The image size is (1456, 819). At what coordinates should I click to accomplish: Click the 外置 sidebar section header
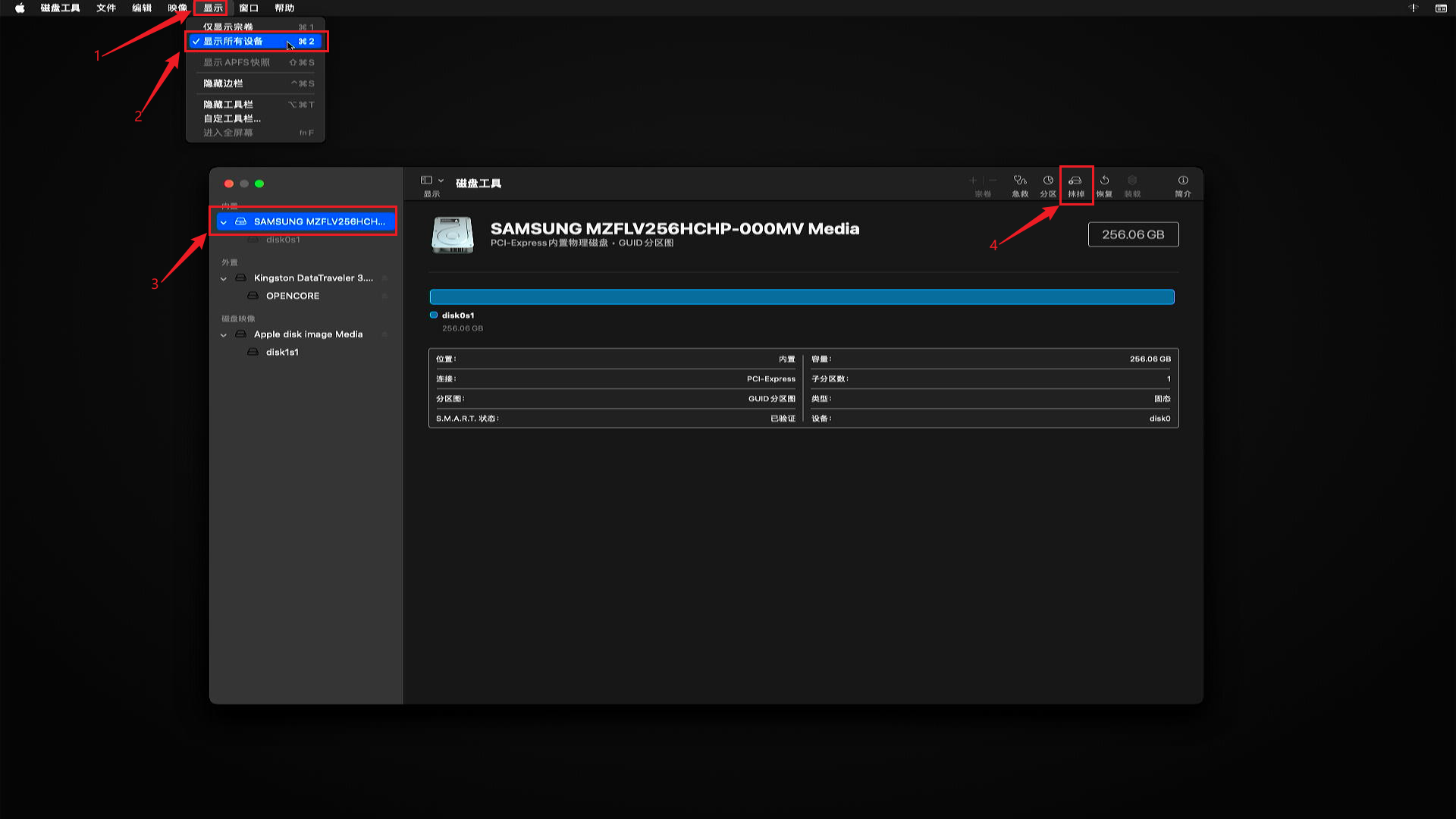(230, 262)
